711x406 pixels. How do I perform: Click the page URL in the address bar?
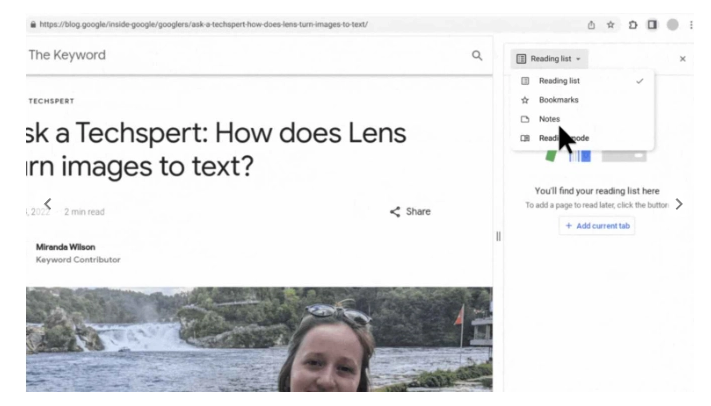point(204,24)
